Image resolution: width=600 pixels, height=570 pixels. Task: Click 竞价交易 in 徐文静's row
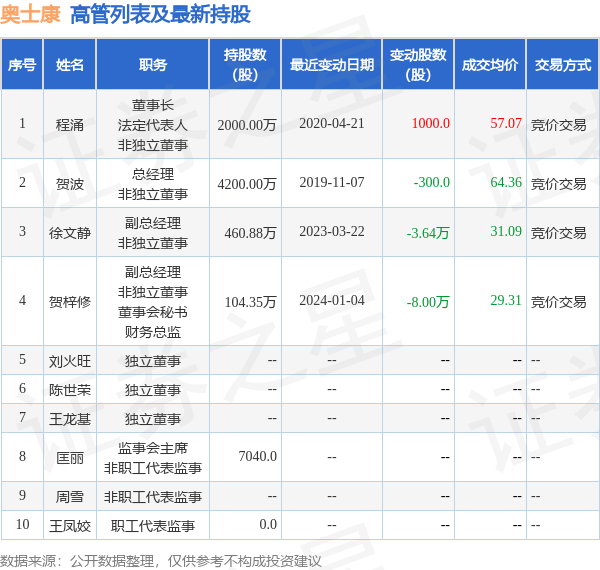pyautogui.click(x=558, y=233)
